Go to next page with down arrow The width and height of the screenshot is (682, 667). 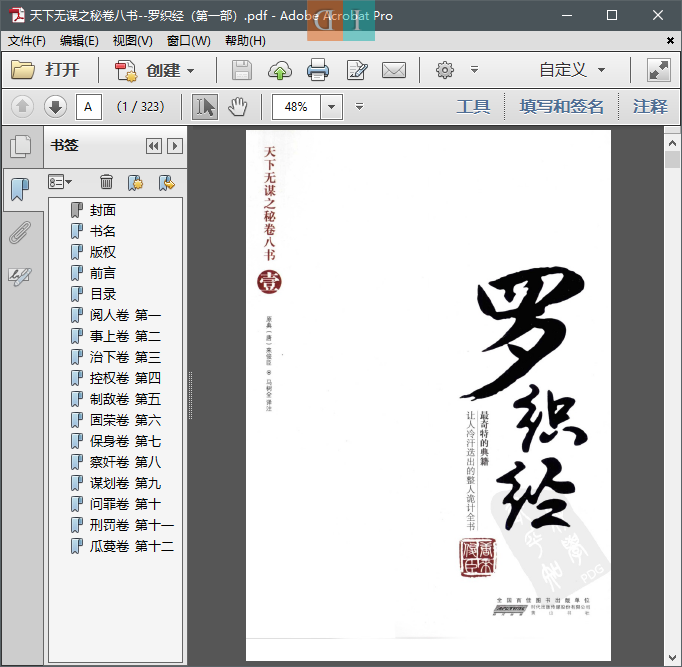point(55,107)
